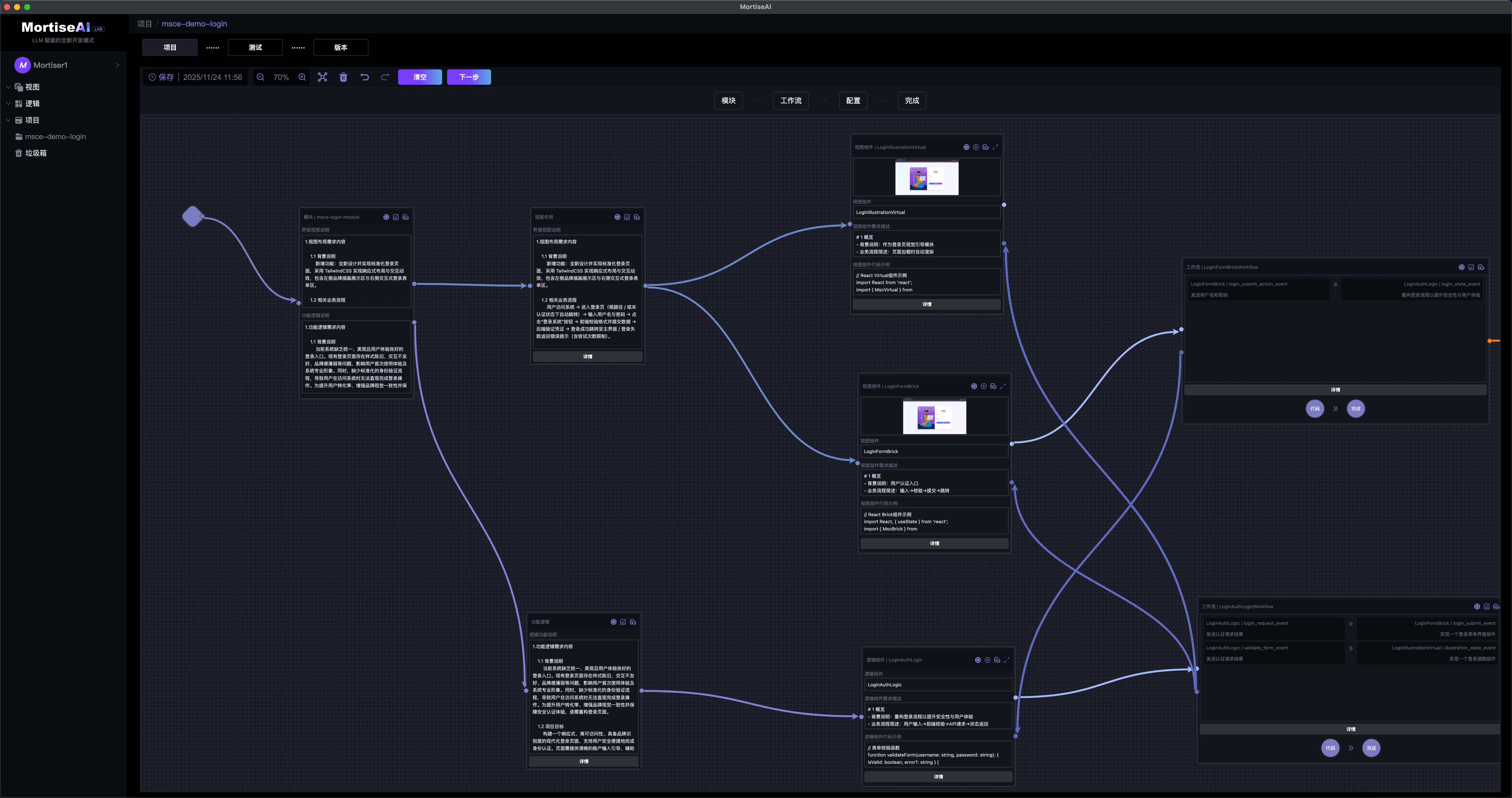1512x798 pixels.
Task: Collapse the 逻辑 tree section
Action: coord(8,103)
